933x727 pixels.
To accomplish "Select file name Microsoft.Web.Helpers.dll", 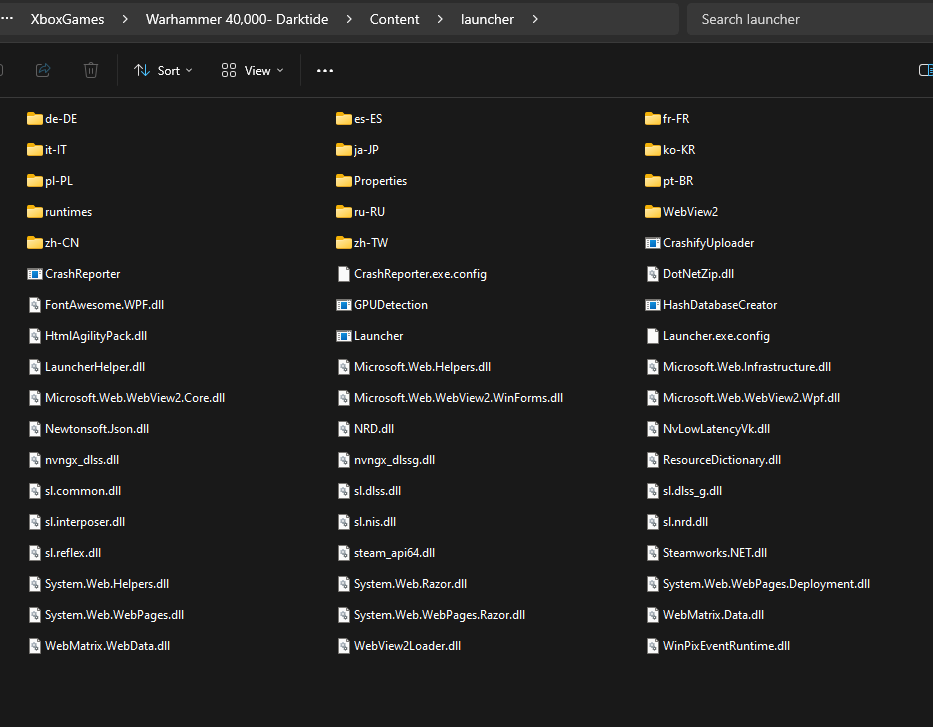I will [422, 366].
